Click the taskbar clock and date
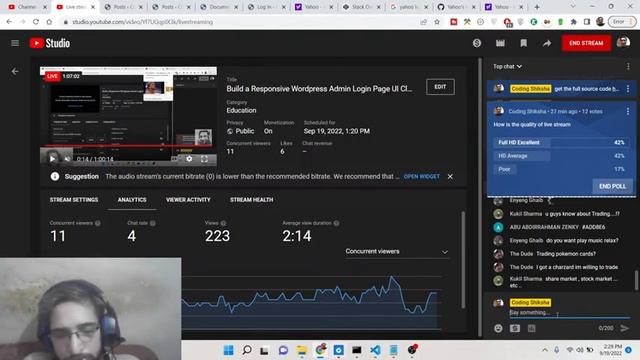 (x=611, y=350)
